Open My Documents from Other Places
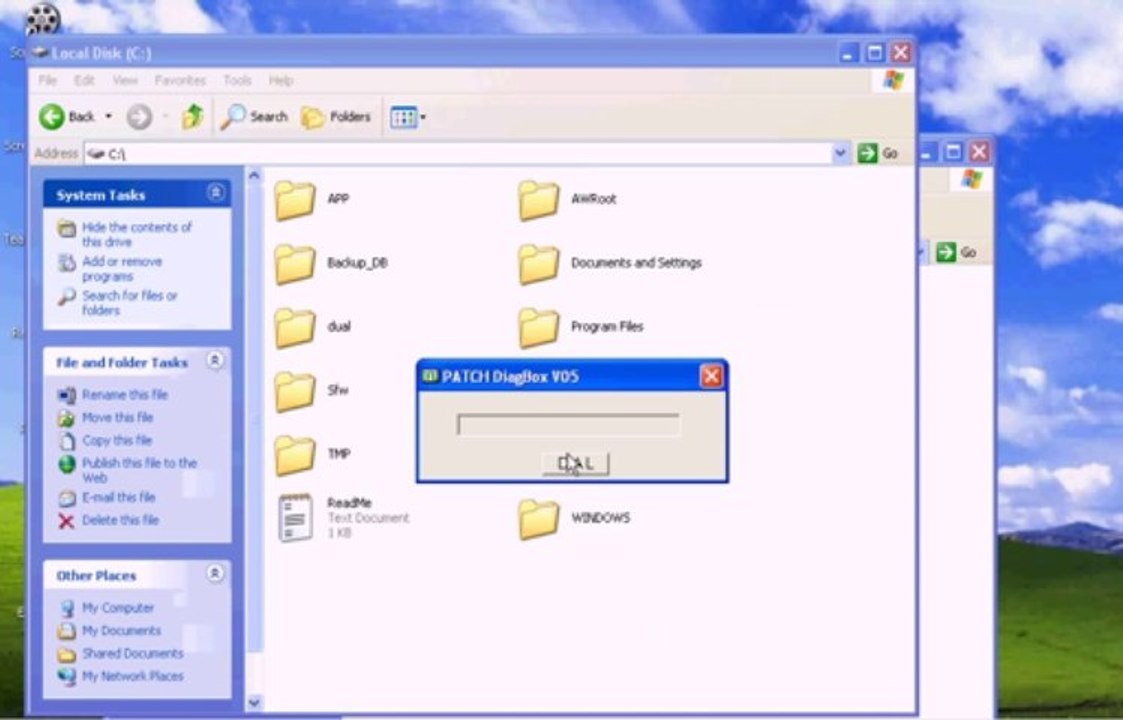The height and width of the screenshot is (720, 1123). (x=121, y=630)
